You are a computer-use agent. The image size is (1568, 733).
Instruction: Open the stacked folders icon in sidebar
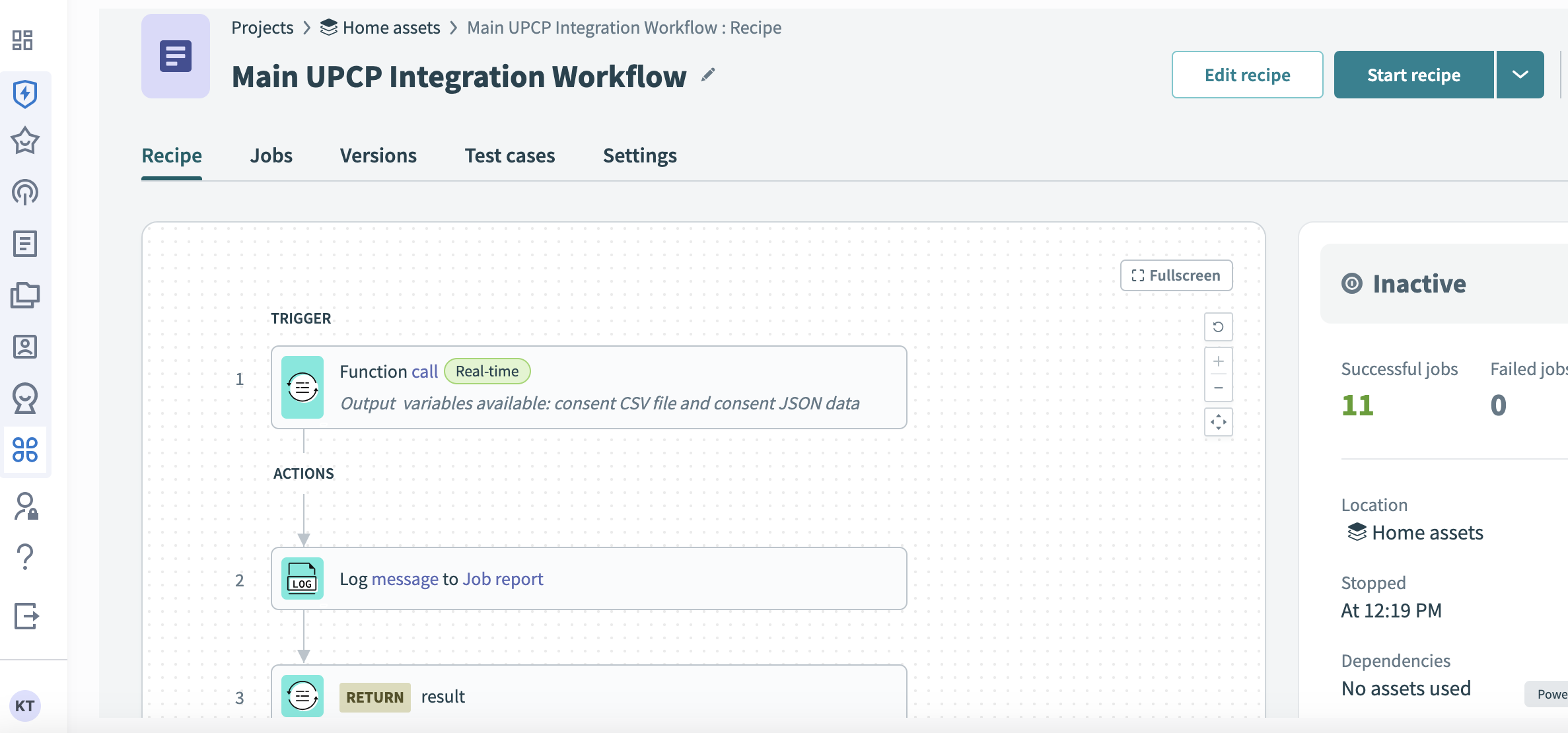[x=25, y=295]
